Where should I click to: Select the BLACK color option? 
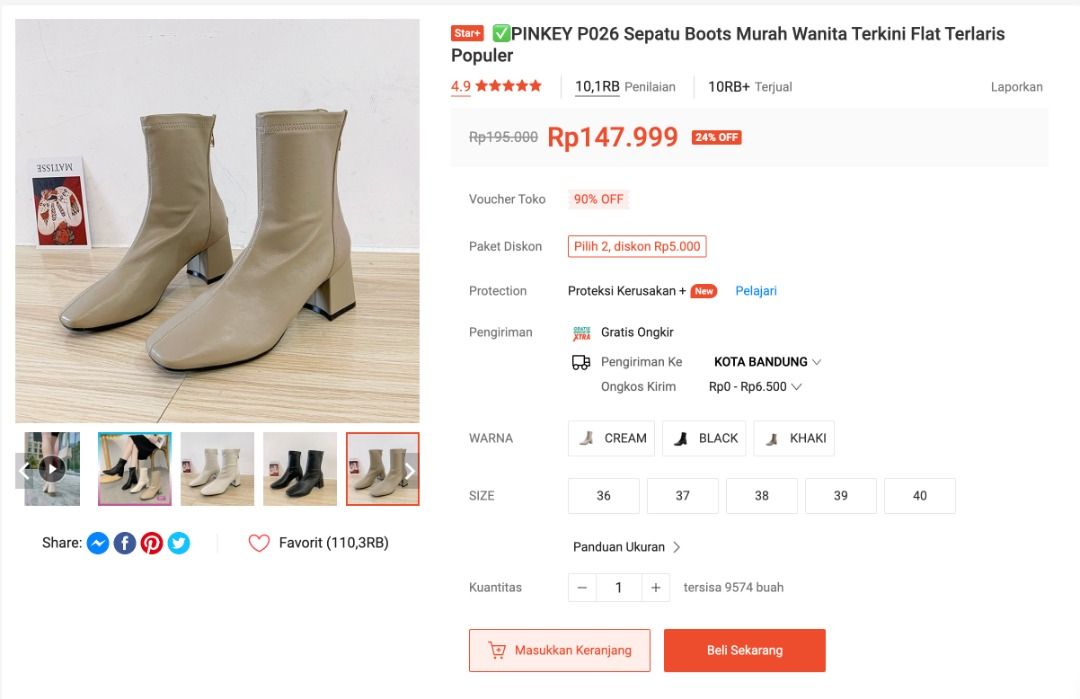[x=704, y=438]
